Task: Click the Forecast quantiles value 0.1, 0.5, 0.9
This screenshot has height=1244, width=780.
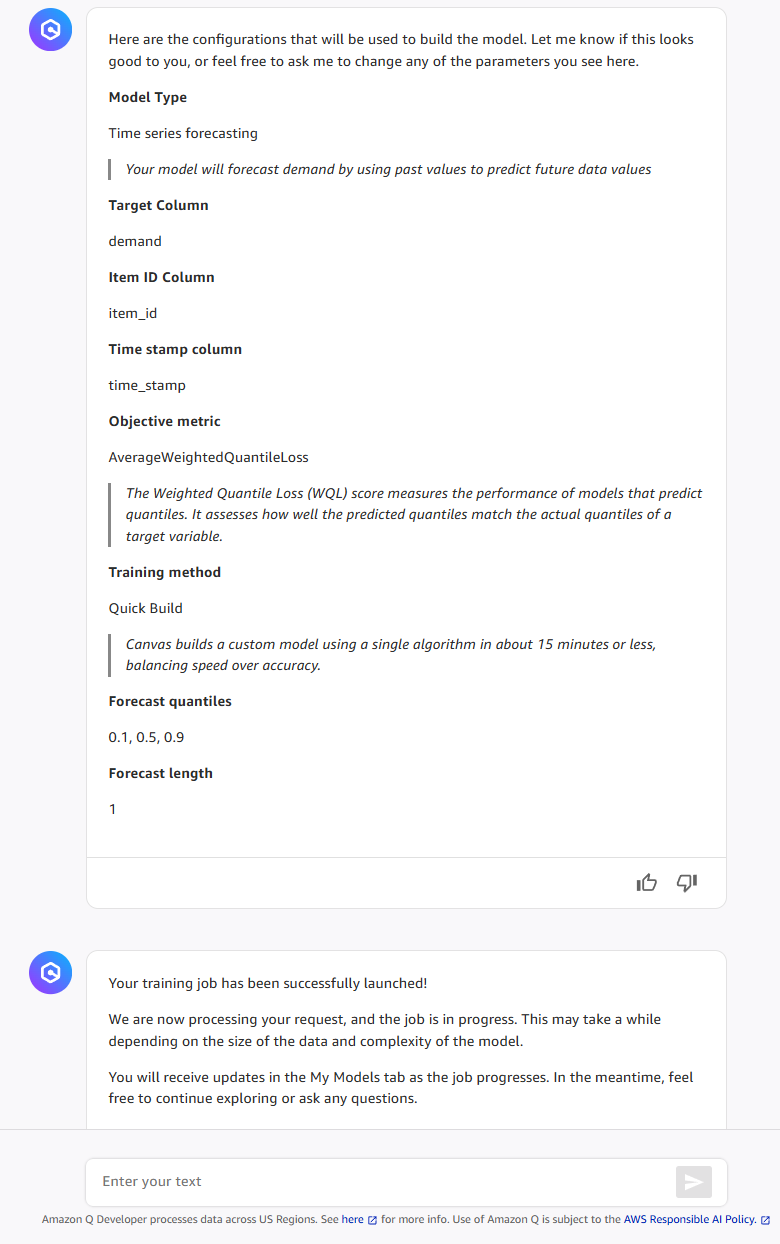Action: coord(144,737)
